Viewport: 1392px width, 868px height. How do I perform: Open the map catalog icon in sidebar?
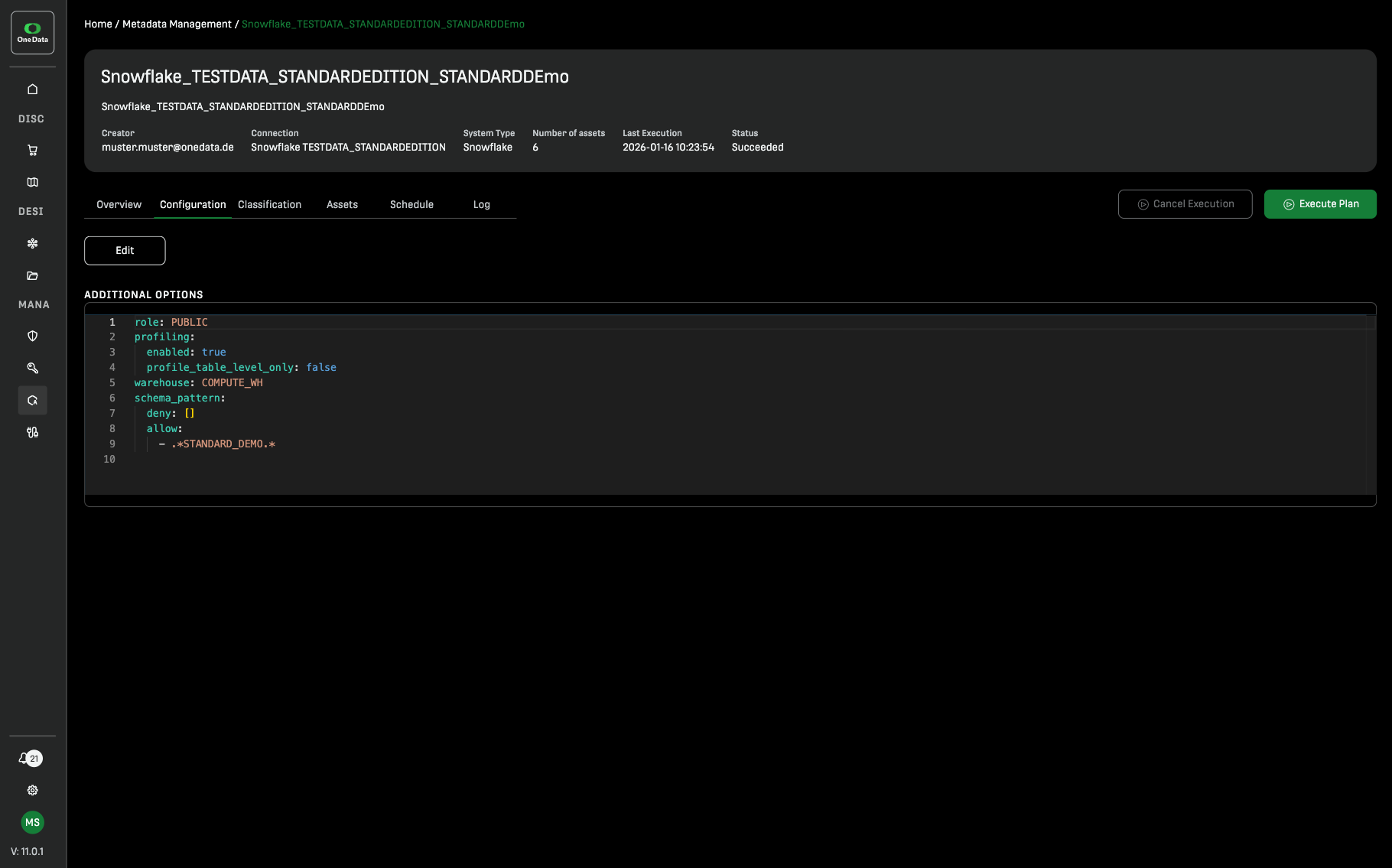click(32, 182)
